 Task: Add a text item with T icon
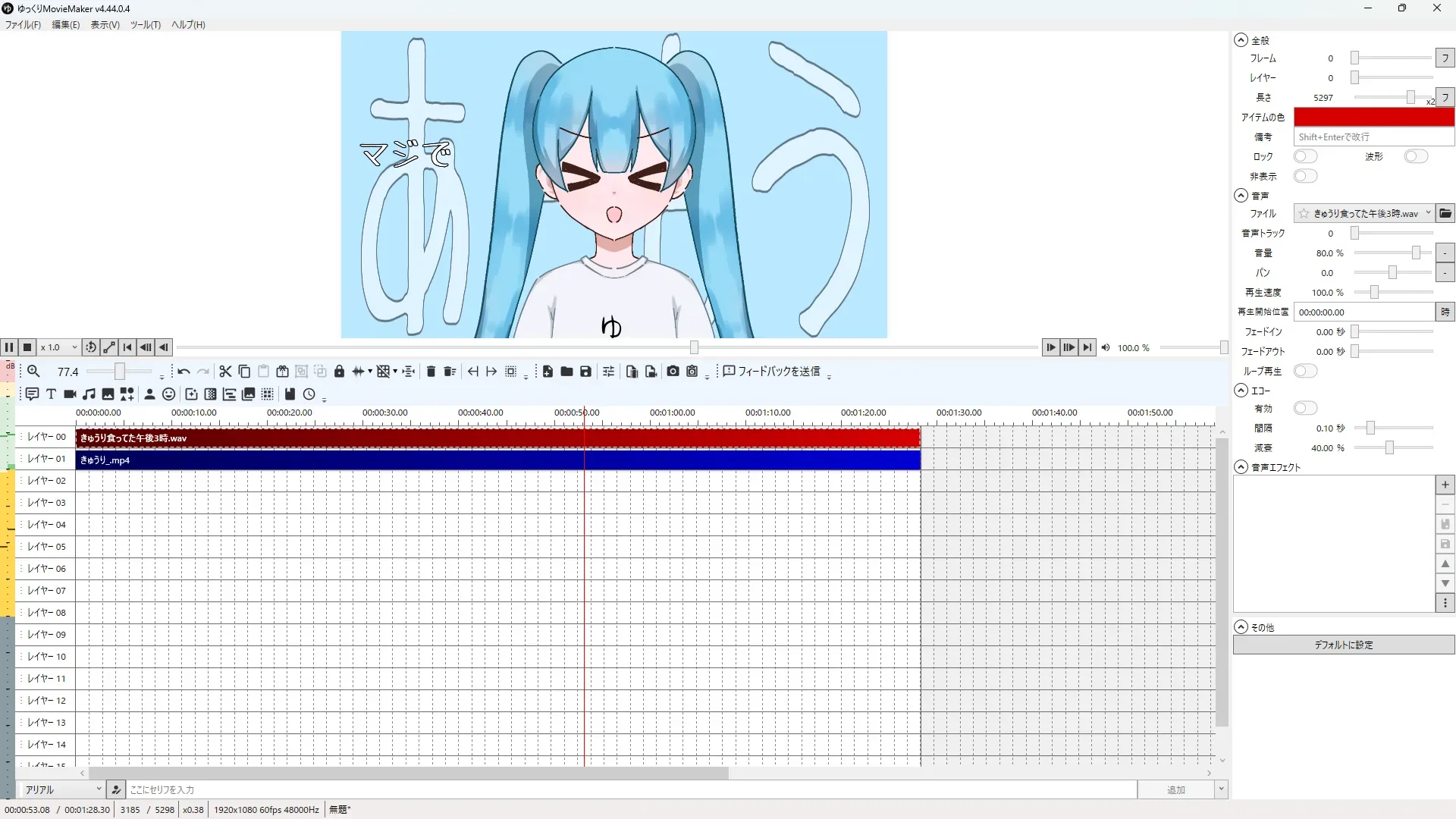coord(51,394)
